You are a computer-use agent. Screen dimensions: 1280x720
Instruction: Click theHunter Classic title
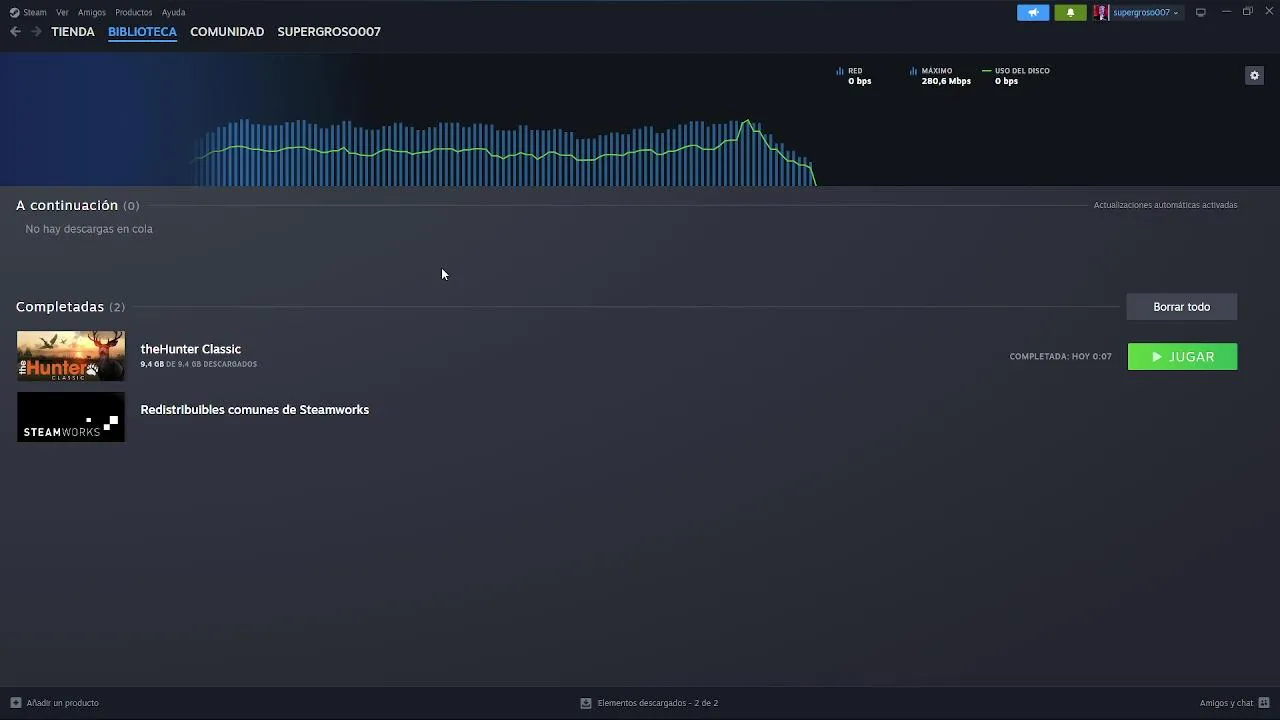tap(190, 349)
